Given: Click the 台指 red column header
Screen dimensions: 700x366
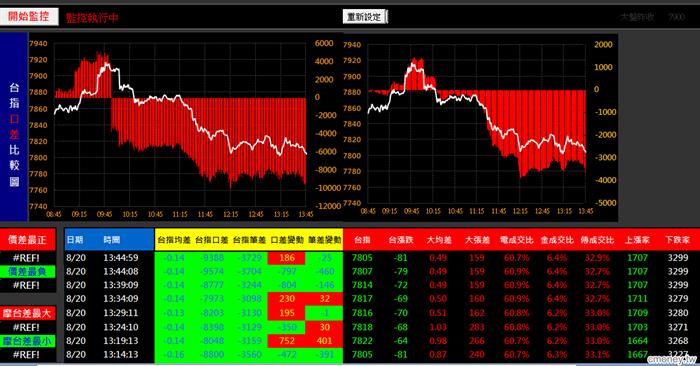Looking at the screenshot, I should coord(362,240).
